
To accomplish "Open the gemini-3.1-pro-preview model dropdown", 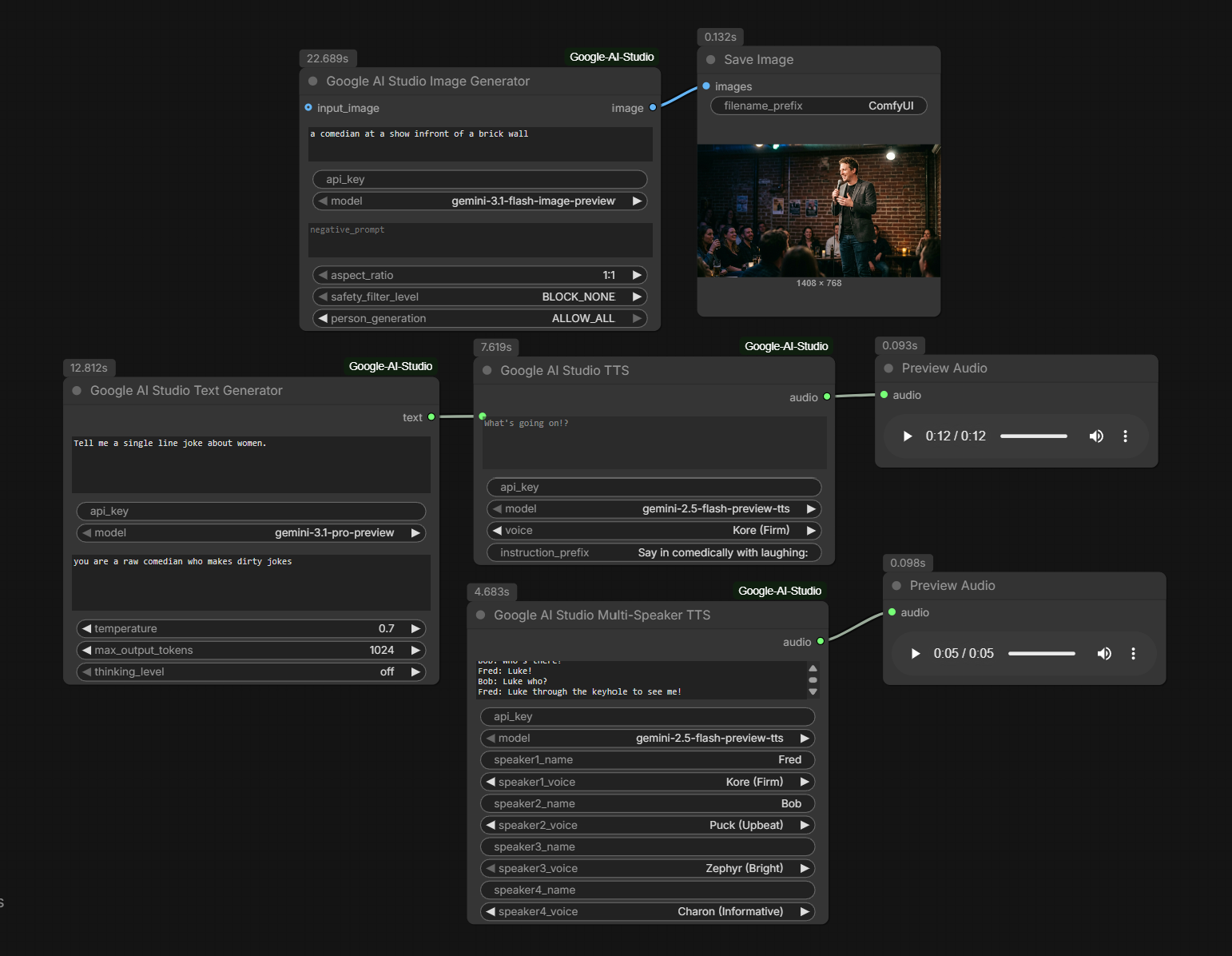I will [x=251, y=533].
